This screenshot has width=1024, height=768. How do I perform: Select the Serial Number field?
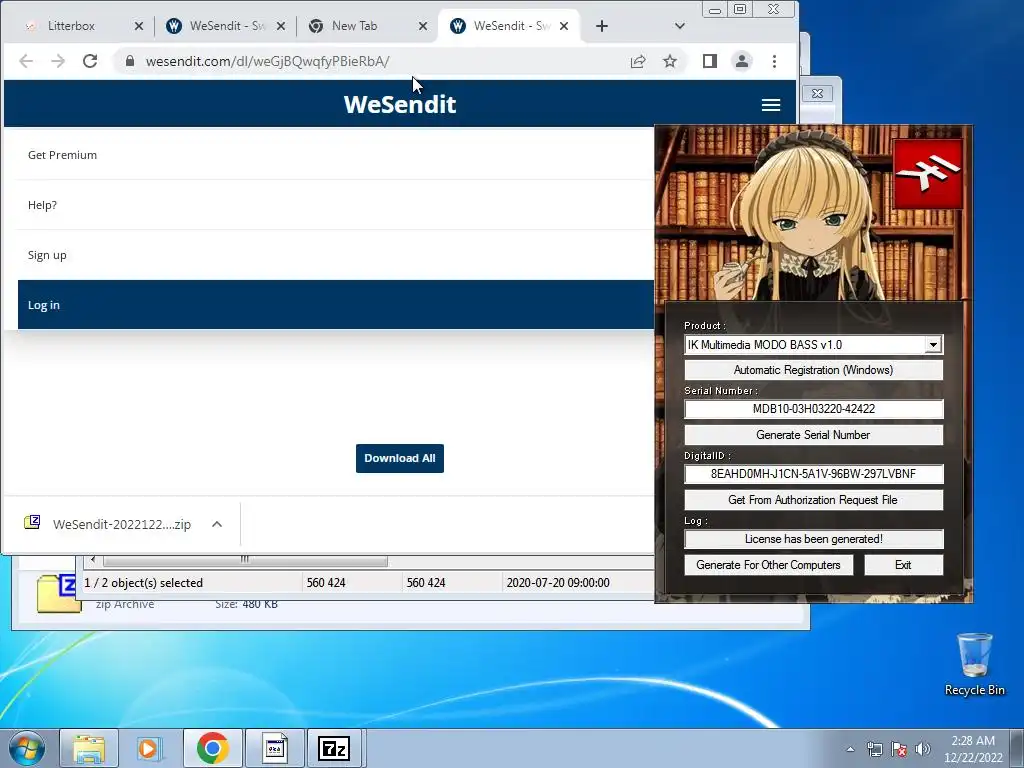[x=814, y=409]
